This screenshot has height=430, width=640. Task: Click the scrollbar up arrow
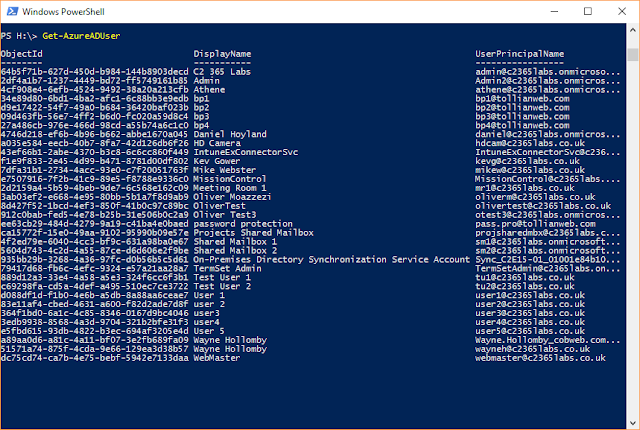click(633, 30)
